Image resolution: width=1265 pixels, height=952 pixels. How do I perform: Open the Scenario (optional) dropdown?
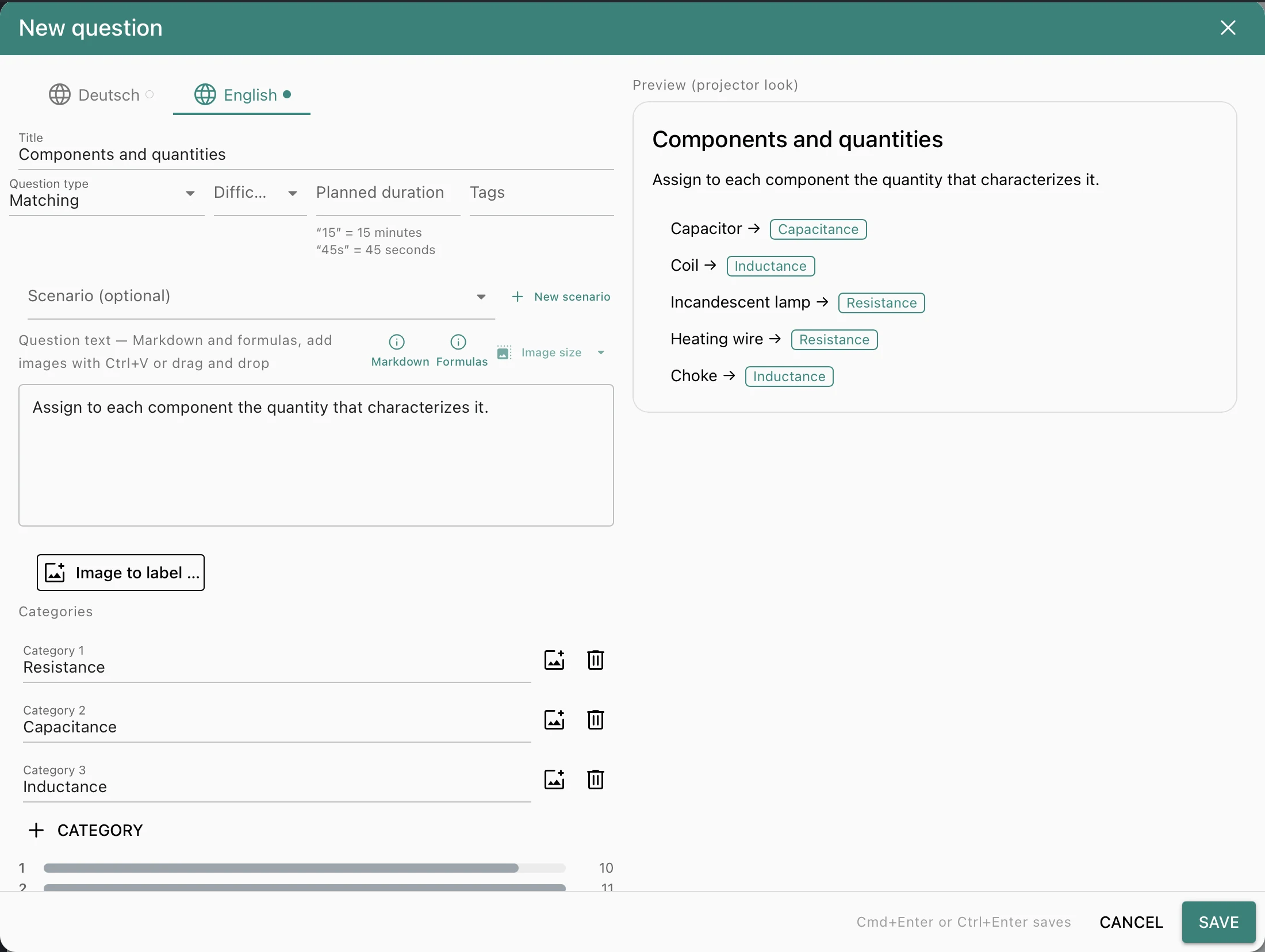pyautogui.click(x=261, y=297)
